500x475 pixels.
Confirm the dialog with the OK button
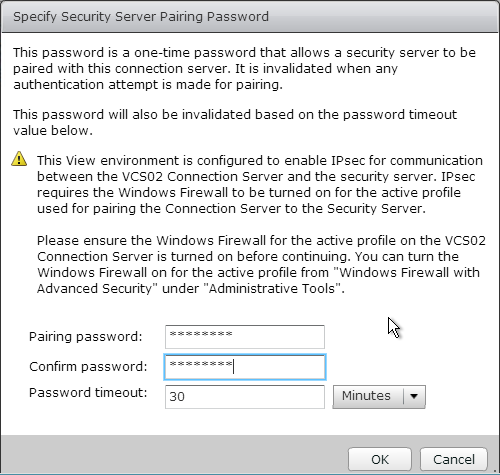click(380, 459)
